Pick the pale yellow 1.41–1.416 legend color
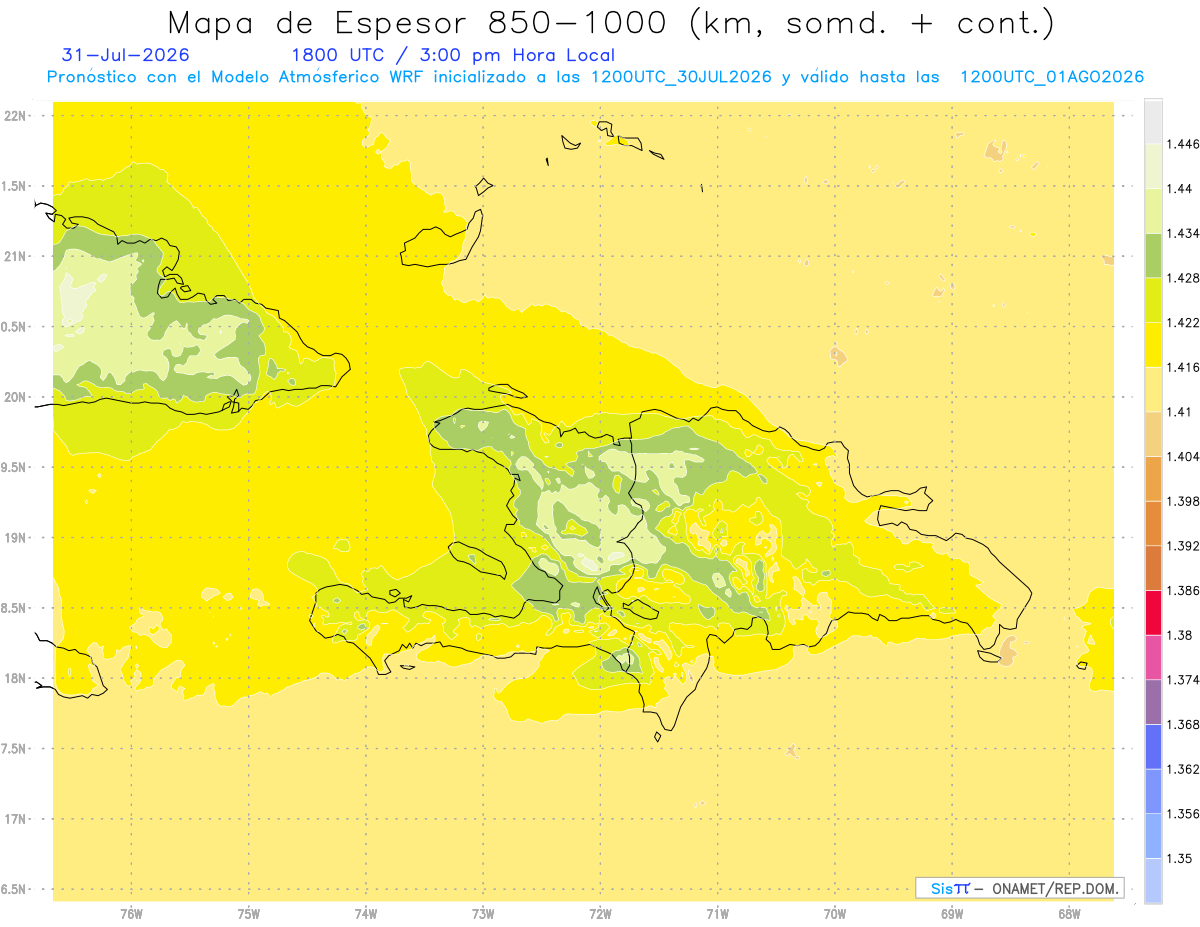The height and width of the screenshot is (927, 1200). click(1153, 389)
